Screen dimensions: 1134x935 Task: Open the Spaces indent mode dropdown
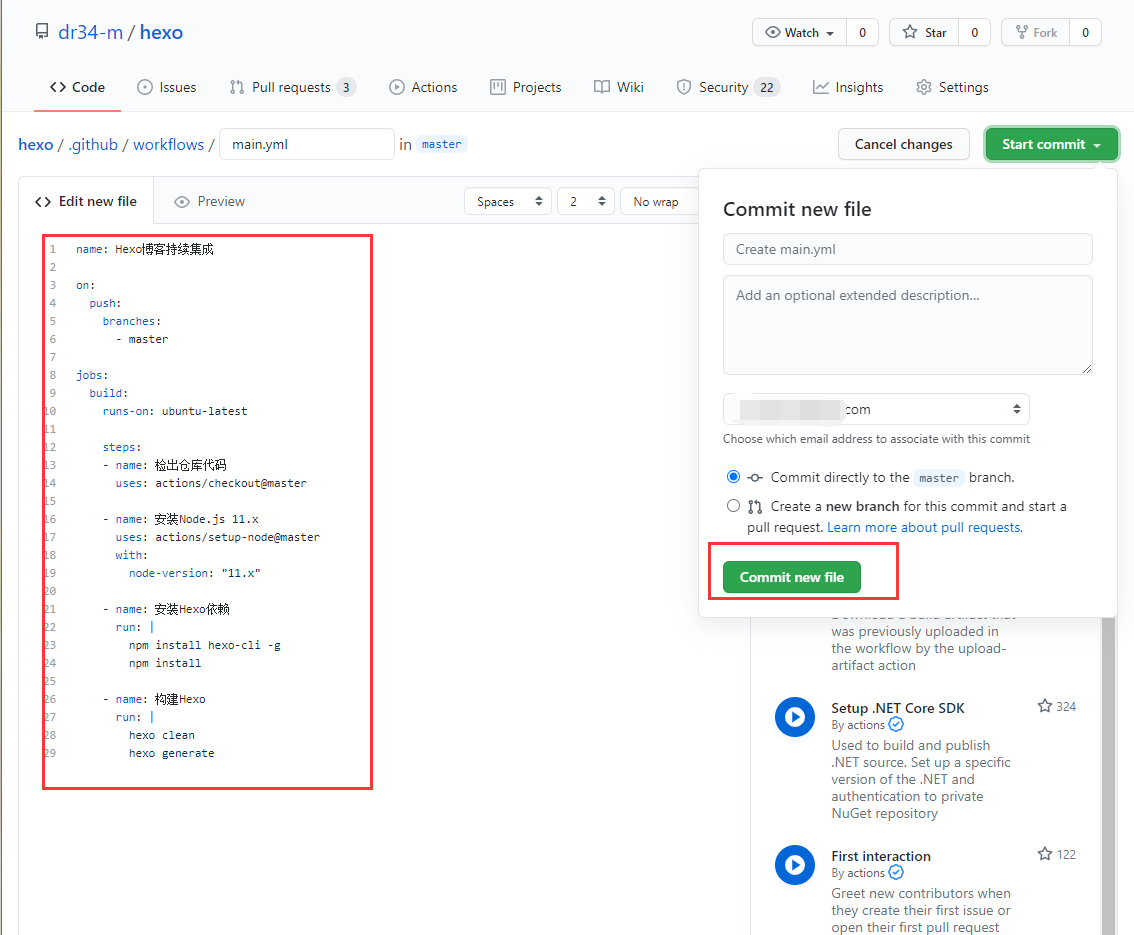(508, 201)
